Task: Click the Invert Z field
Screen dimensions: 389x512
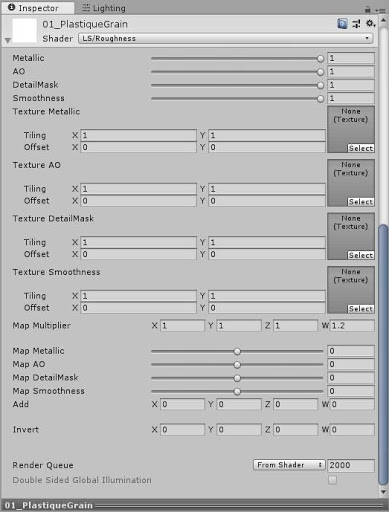Action: coord(296,430)
